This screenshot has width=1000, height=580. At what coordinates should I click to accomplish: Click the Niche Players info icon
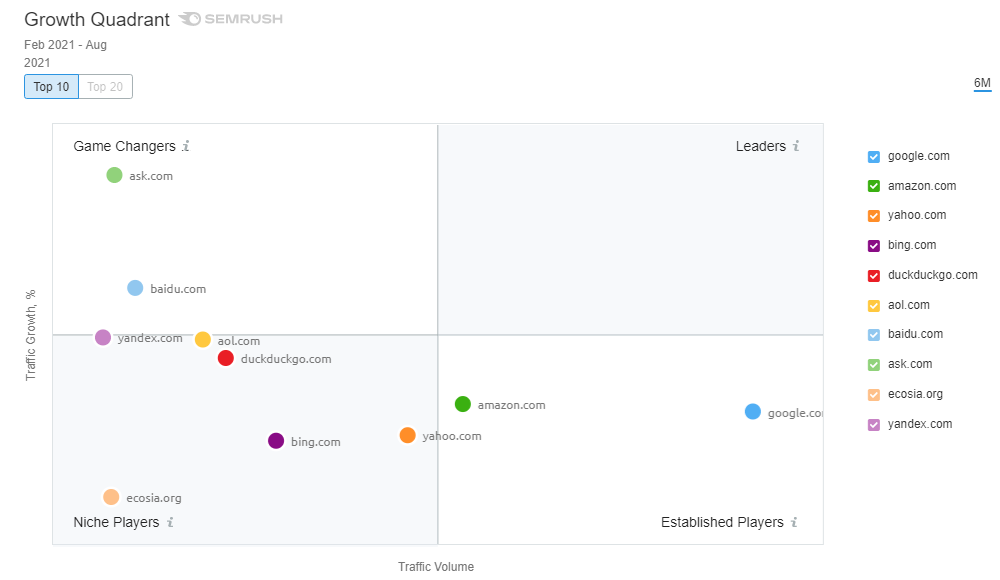pos(170,522)
